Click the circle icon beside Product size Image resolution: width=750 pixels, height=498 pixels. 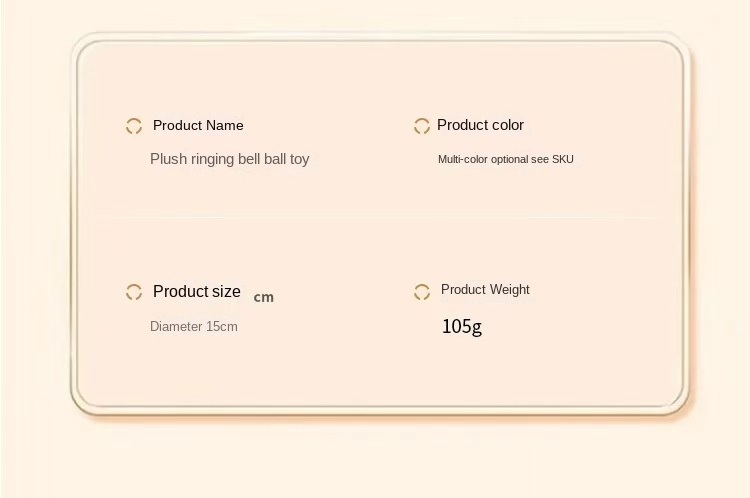coord(134,292)
